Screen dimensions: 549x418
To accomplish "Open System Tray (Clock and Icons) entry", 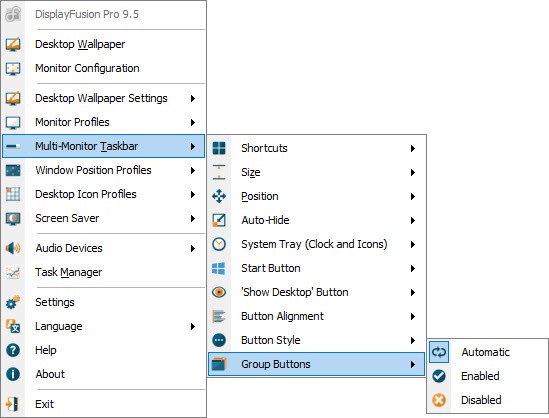I will tap(316, 244).
